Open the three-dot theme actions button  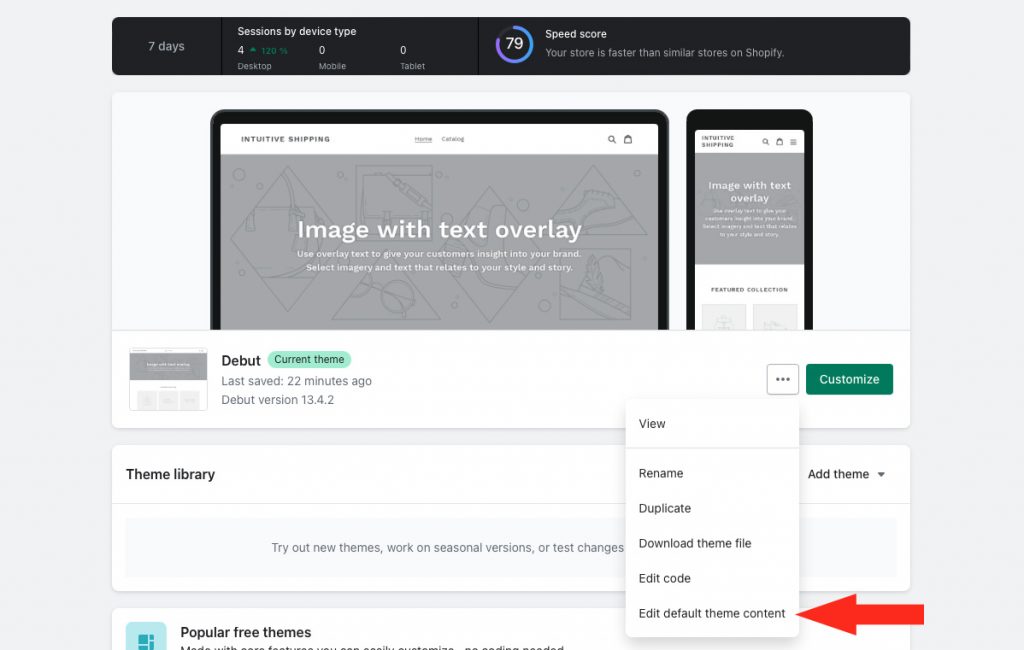coord(782,380)
